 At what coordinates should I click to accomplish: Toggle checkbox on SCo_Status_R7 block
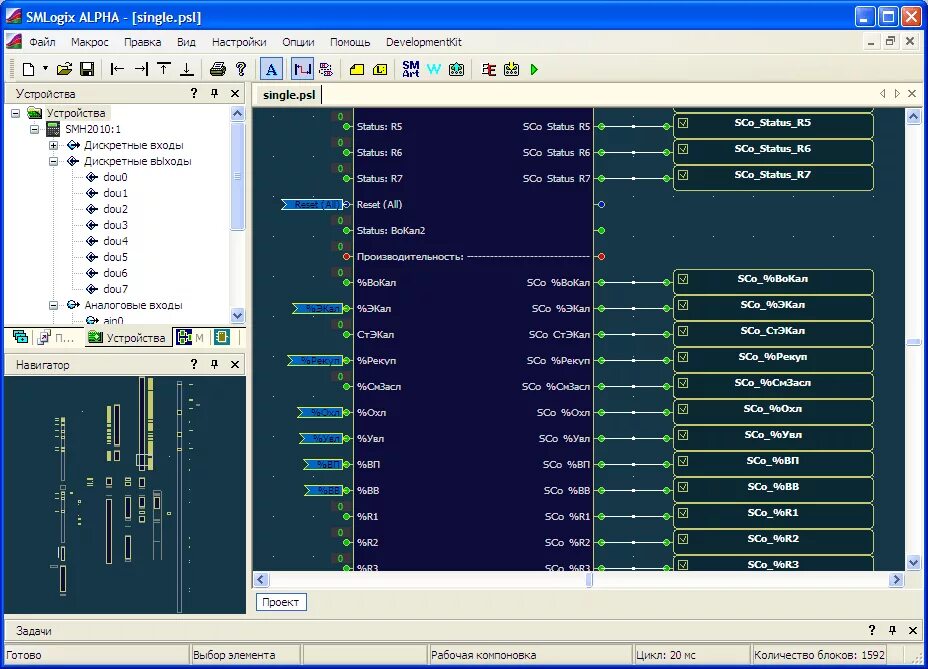pyautogui.click(x=683, y=175)
